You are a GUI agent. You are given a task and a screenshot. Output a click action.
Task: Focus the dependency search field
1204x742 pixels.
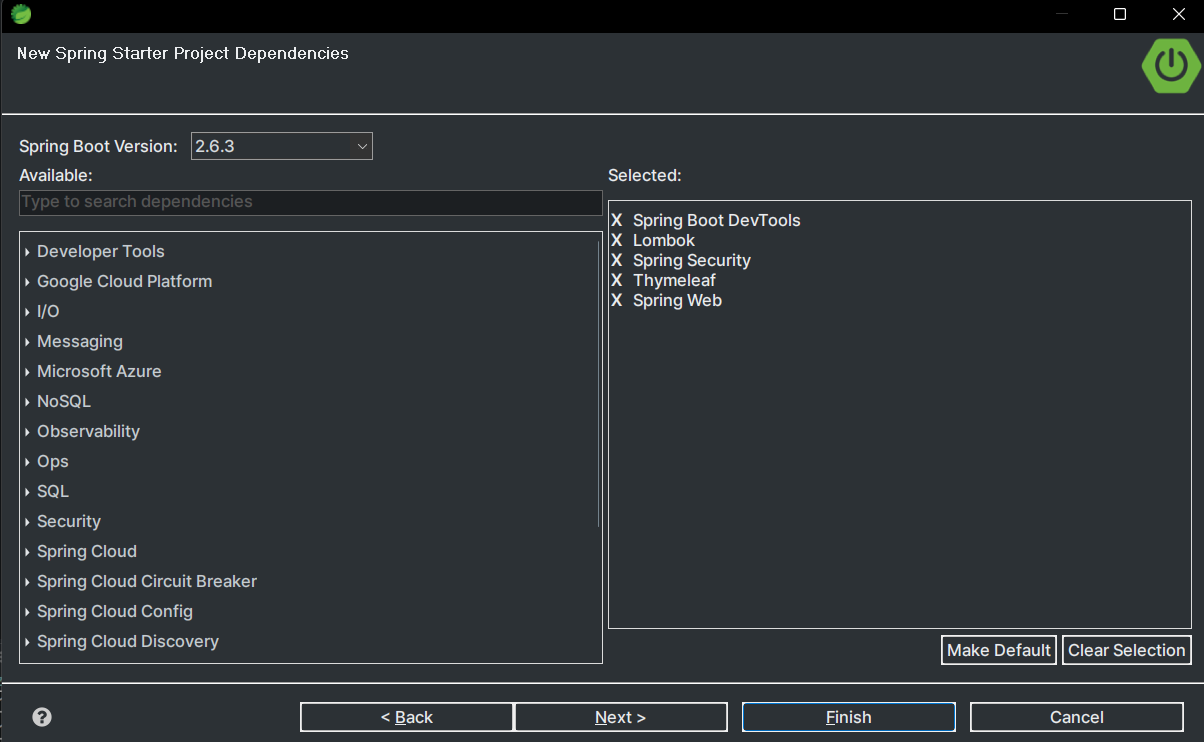point(311,202)
